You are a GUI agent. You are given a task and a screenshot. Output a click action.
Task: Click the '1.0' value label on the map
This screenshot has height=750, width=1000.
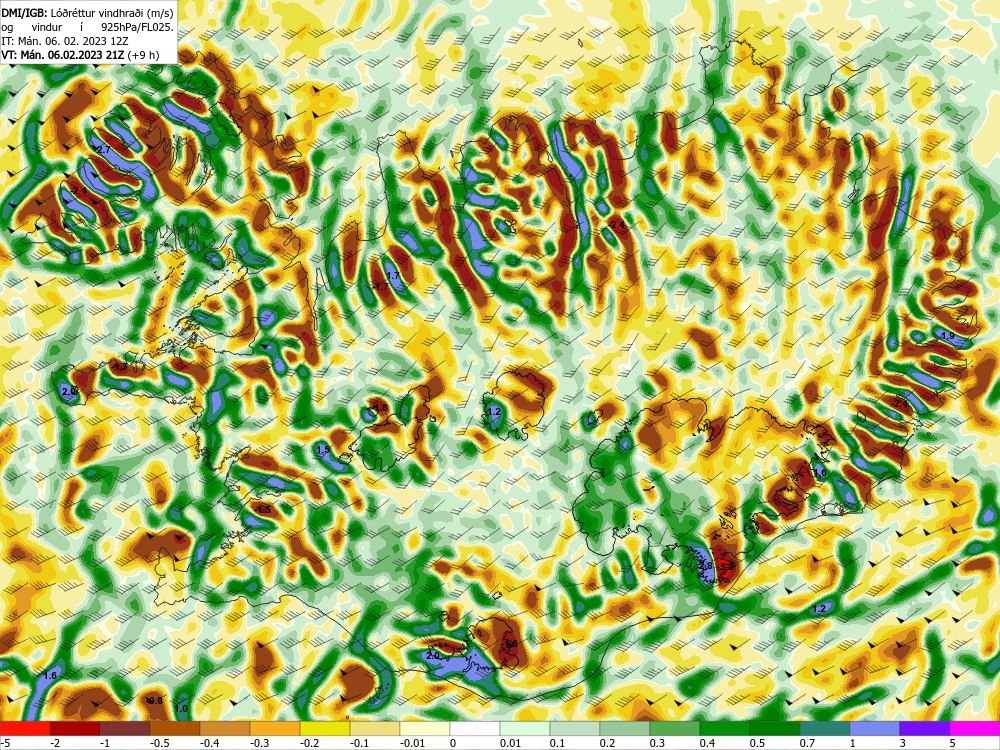[181, 709]
